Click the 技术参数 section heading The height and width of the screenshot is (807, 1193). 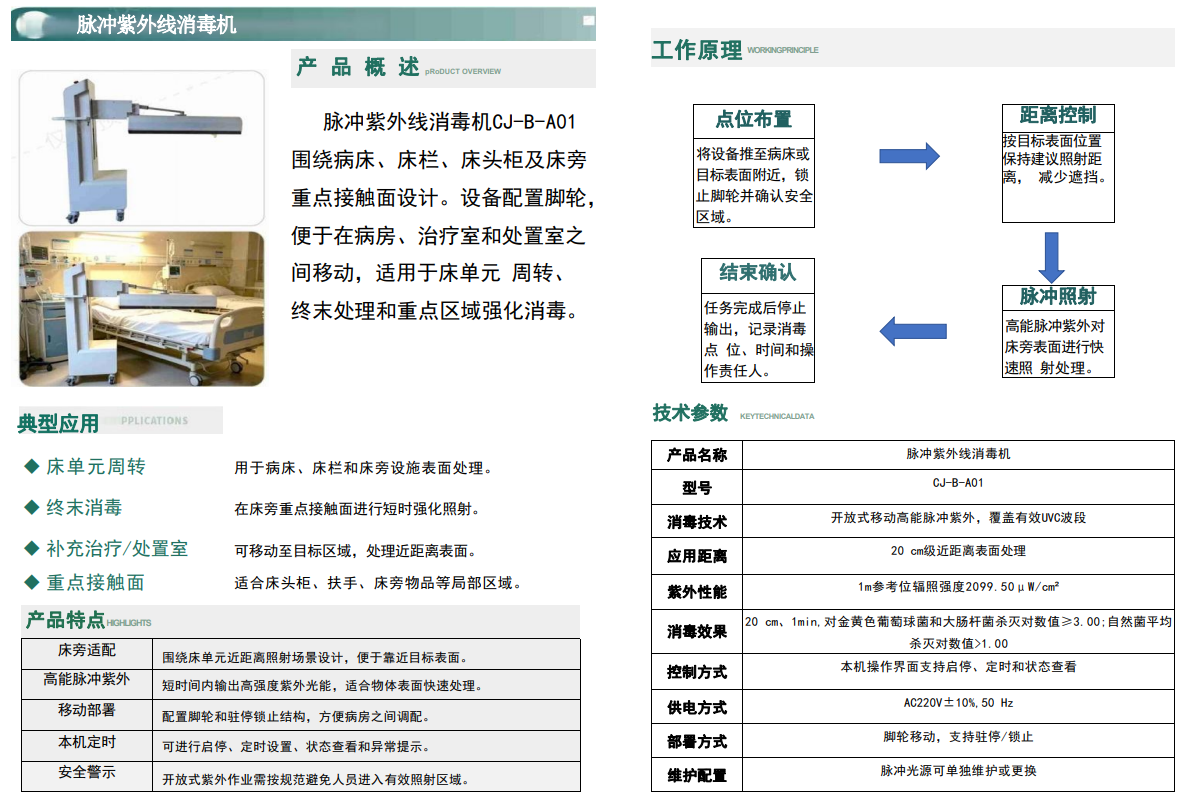(690, 413)
